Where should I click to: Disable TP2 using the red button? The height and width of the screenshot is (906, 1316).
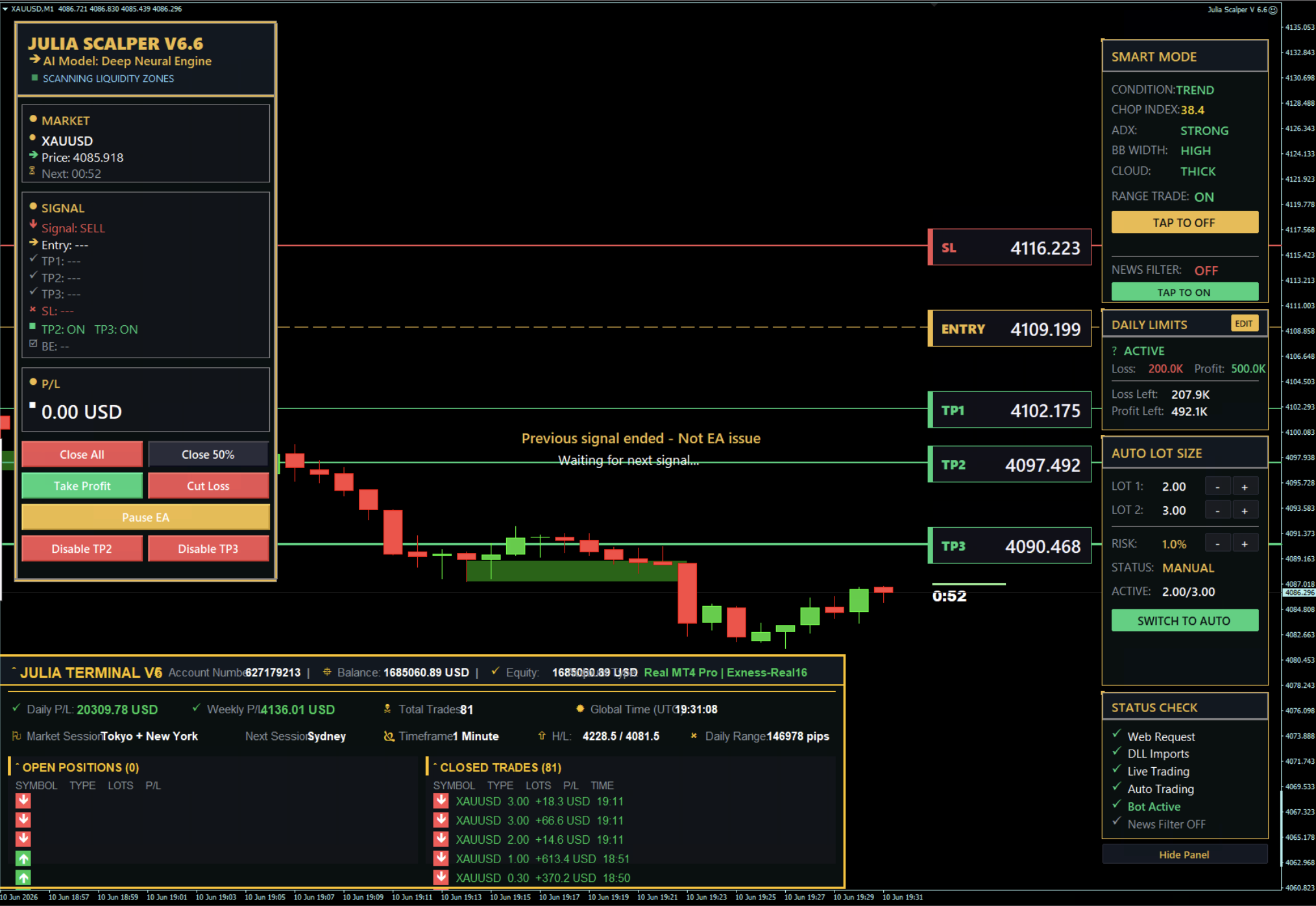pos(82,548)
